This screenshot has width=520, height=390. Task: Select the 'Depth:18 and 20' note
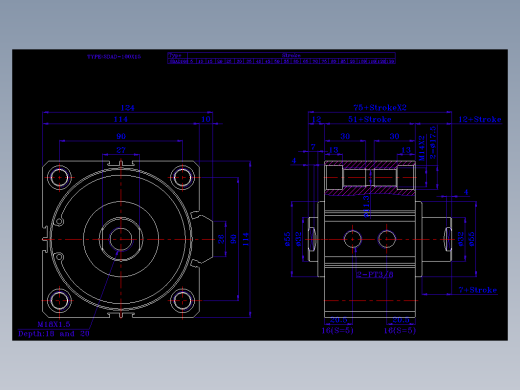[54, 333]
